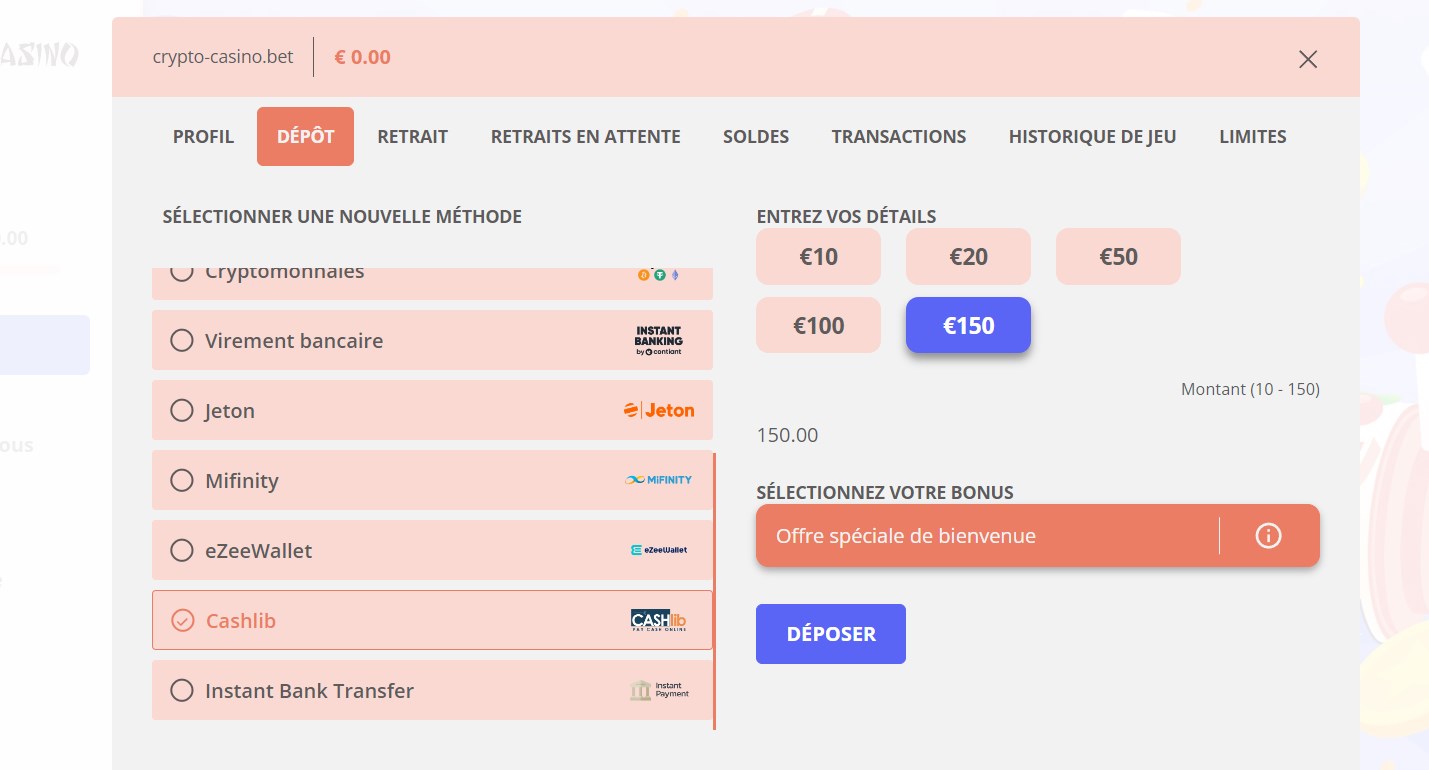Click the Mifinity logo icon
1429x770 pixels.
tap(658, 480)
